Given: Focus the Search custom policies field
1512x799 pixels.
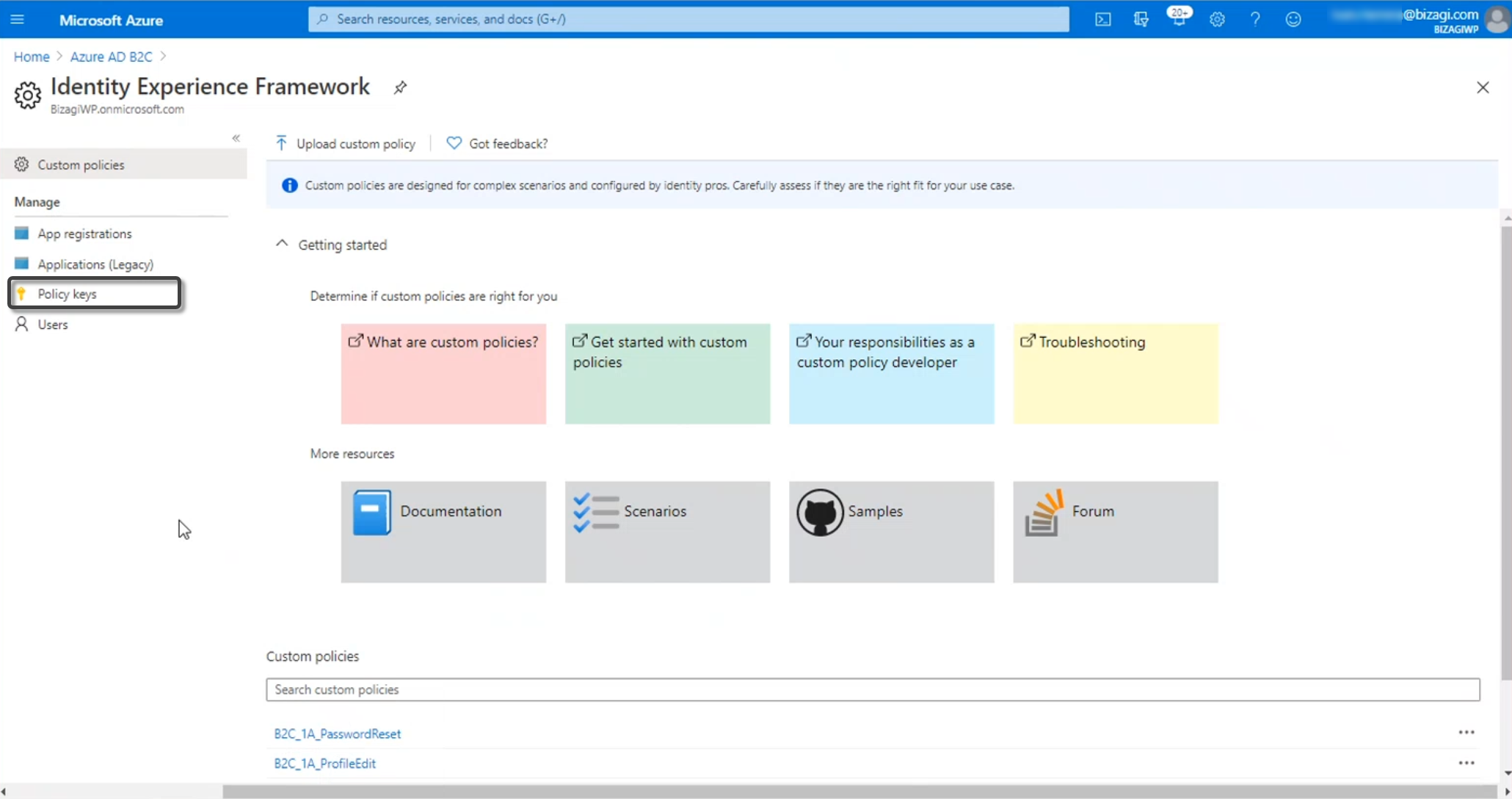Looking at the screenshot, I should click(x=873, y=690).
